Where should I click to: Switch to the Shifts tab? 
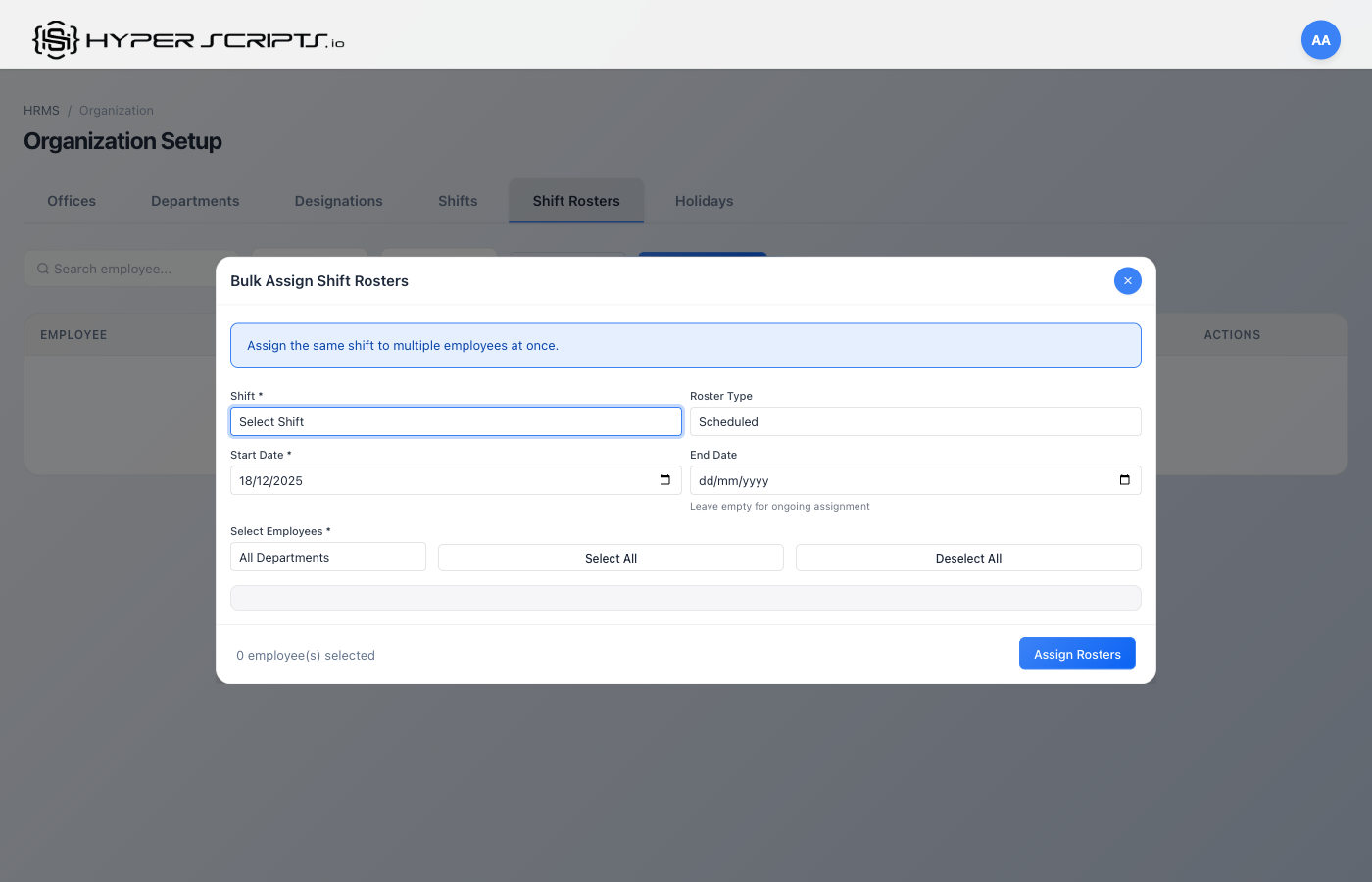(457, 201)
